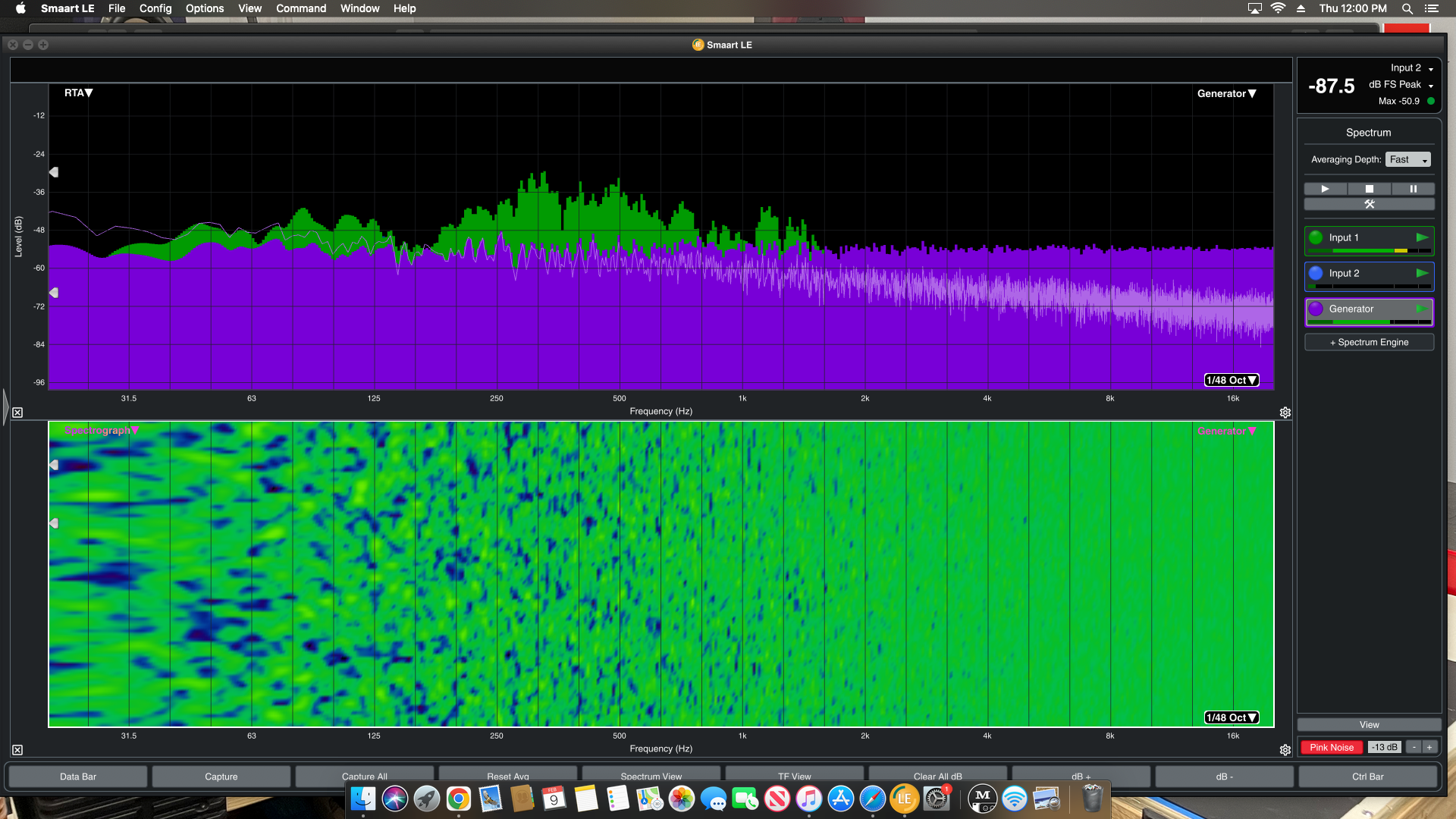Stop all spectrum measurements
The height and width of the screenshot is (819, 1456).
point(1369,189)
